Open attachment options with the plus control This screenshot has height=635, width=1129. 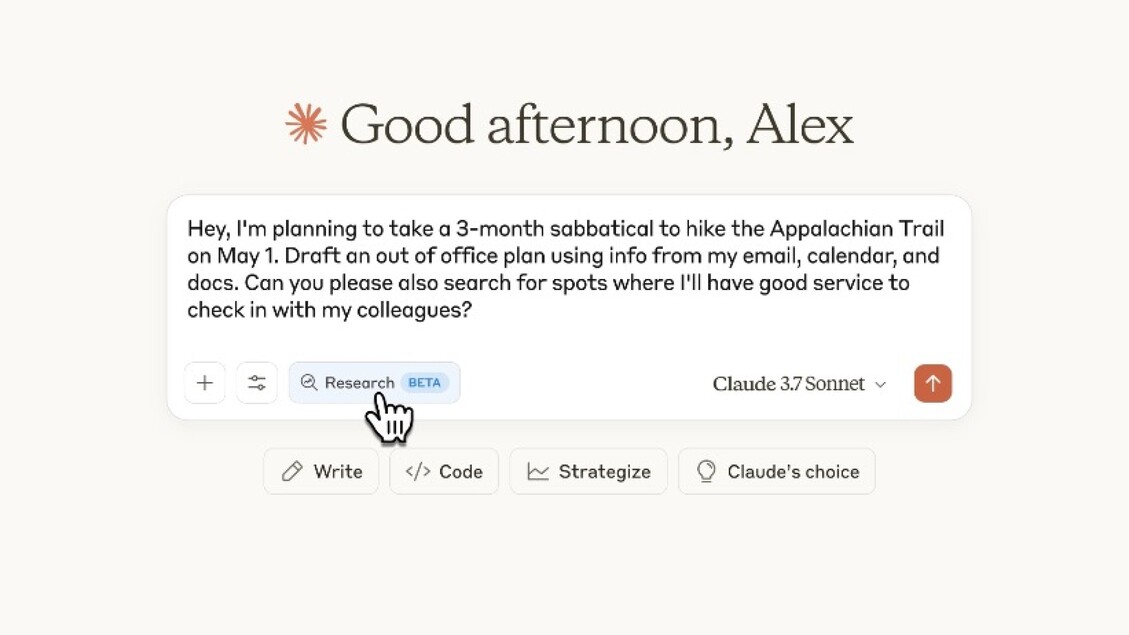pos(204,383)
